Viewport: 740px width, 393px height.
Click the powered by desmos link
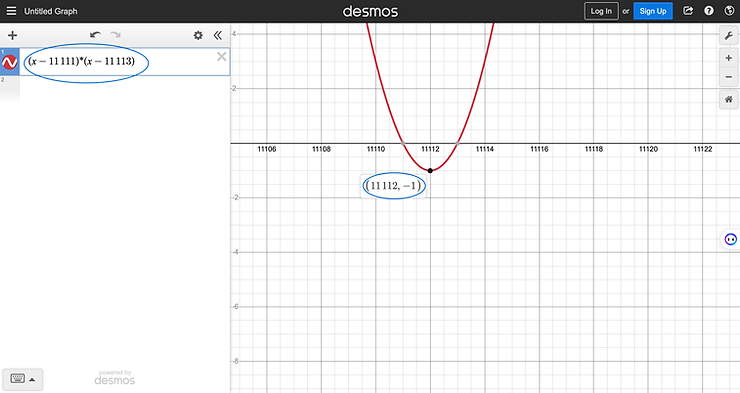click(x=115, y=378)
